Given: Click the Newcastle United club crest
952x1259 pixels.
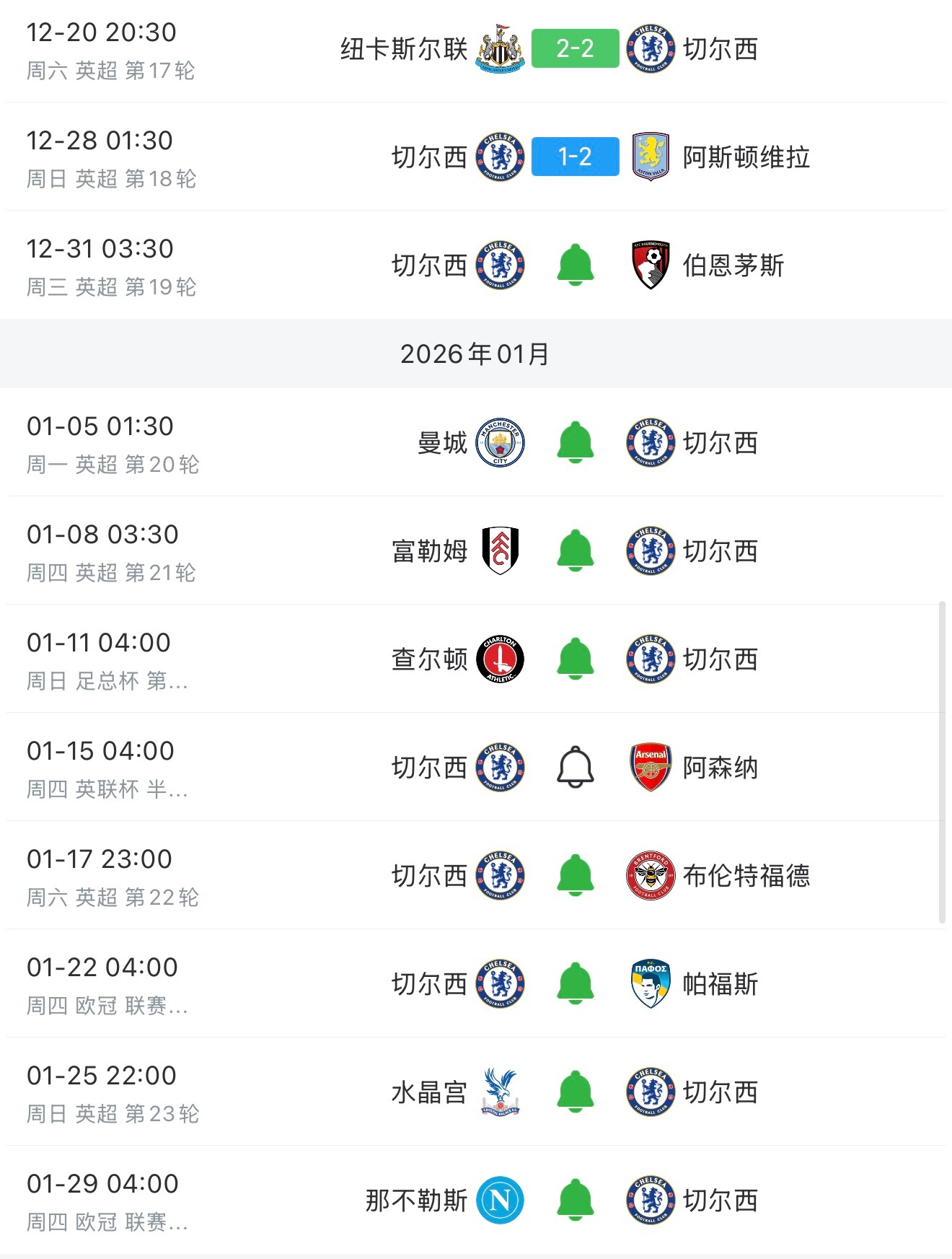Looking at the screenshot, I should 500,48.
